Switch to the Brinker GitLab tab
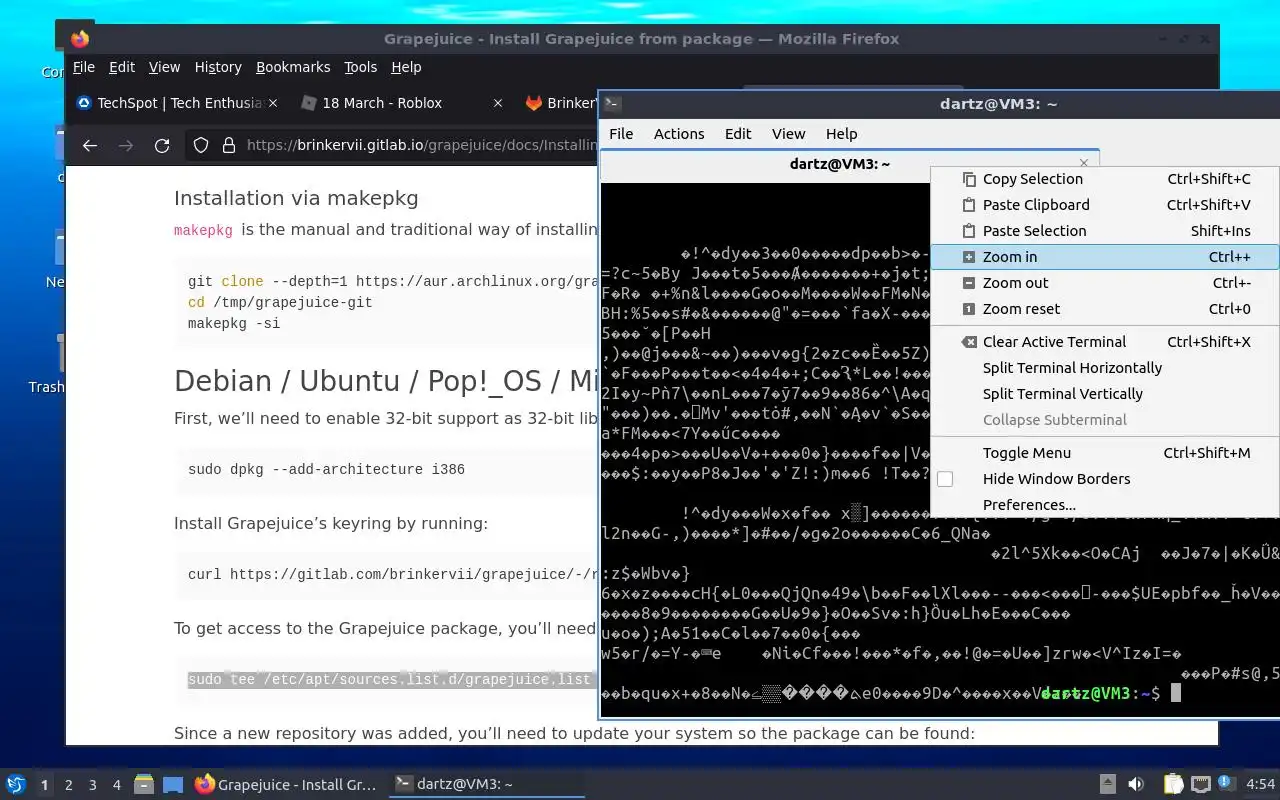The width and height of the screenshot is (1280, 800). click(558, 103)
